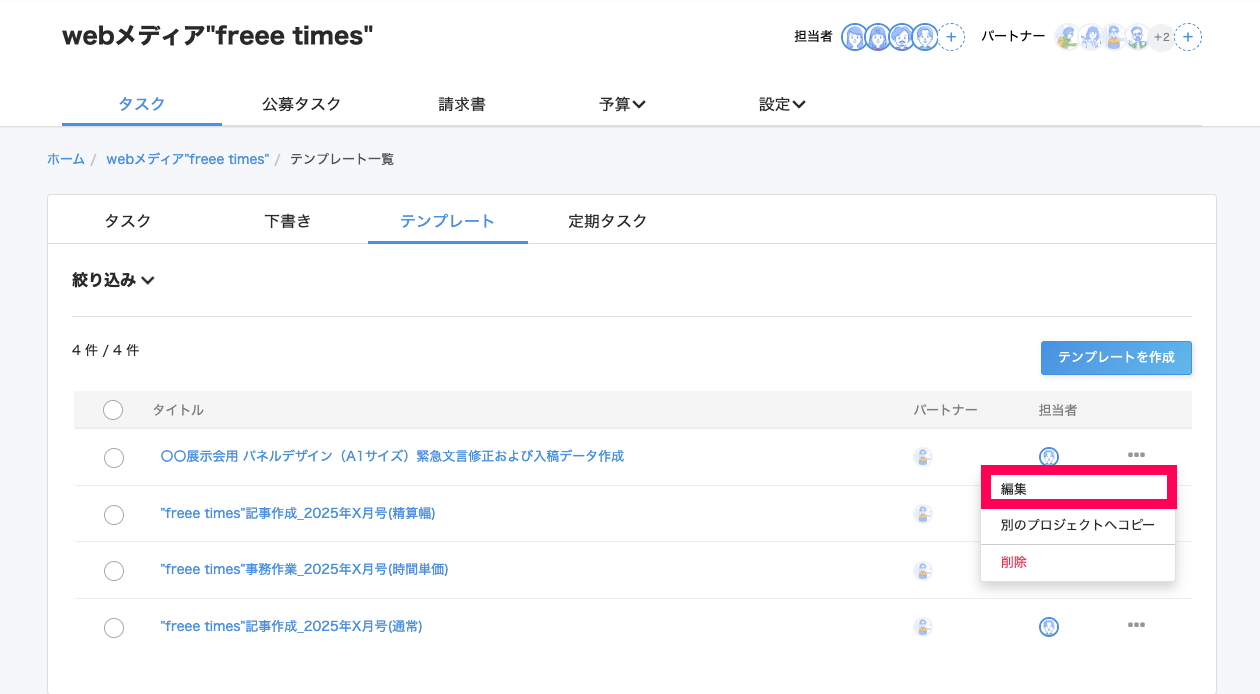Choose 削除 from the context menu

click(x=1078, y=563)
